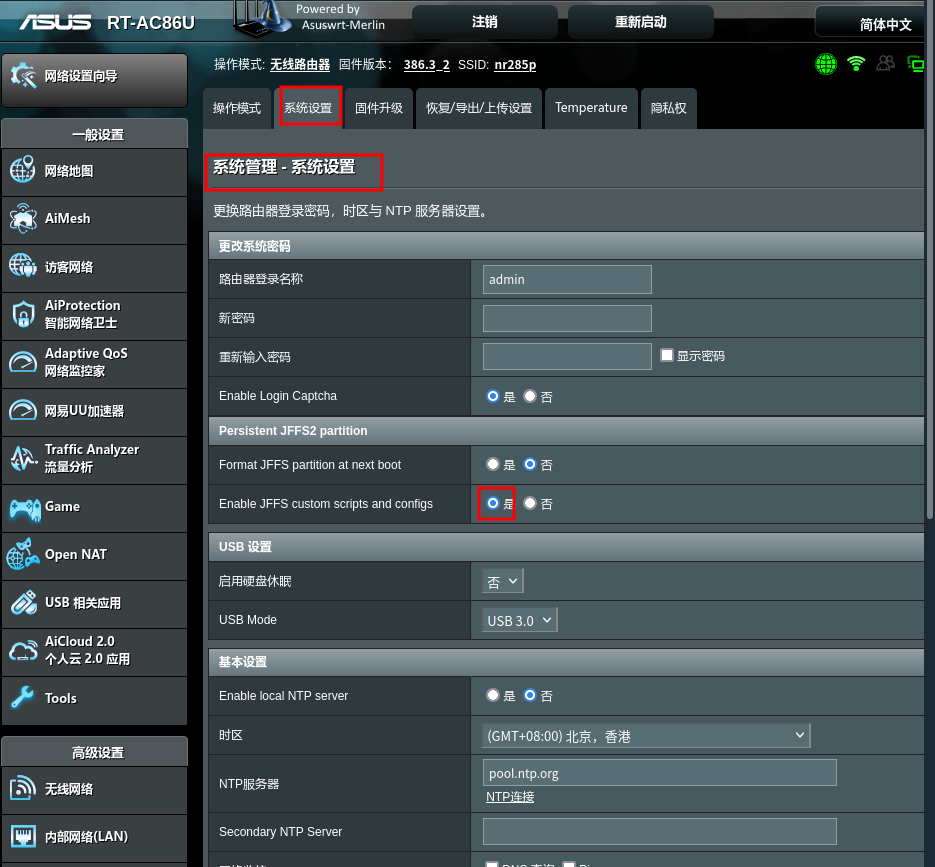The width and height of the screenshot is (935, 867).
Task: Select 否 for Enable Login Captcha
Action: (x=530, y=396)
